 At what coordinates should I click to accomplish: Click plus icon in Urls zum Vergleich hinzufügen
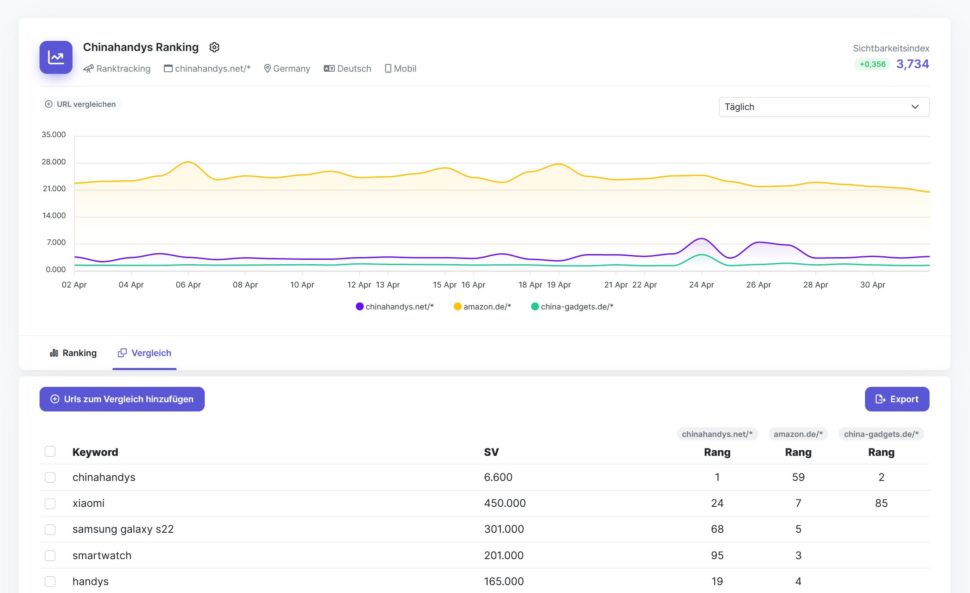pyautogui.click(x=54, y=399)
